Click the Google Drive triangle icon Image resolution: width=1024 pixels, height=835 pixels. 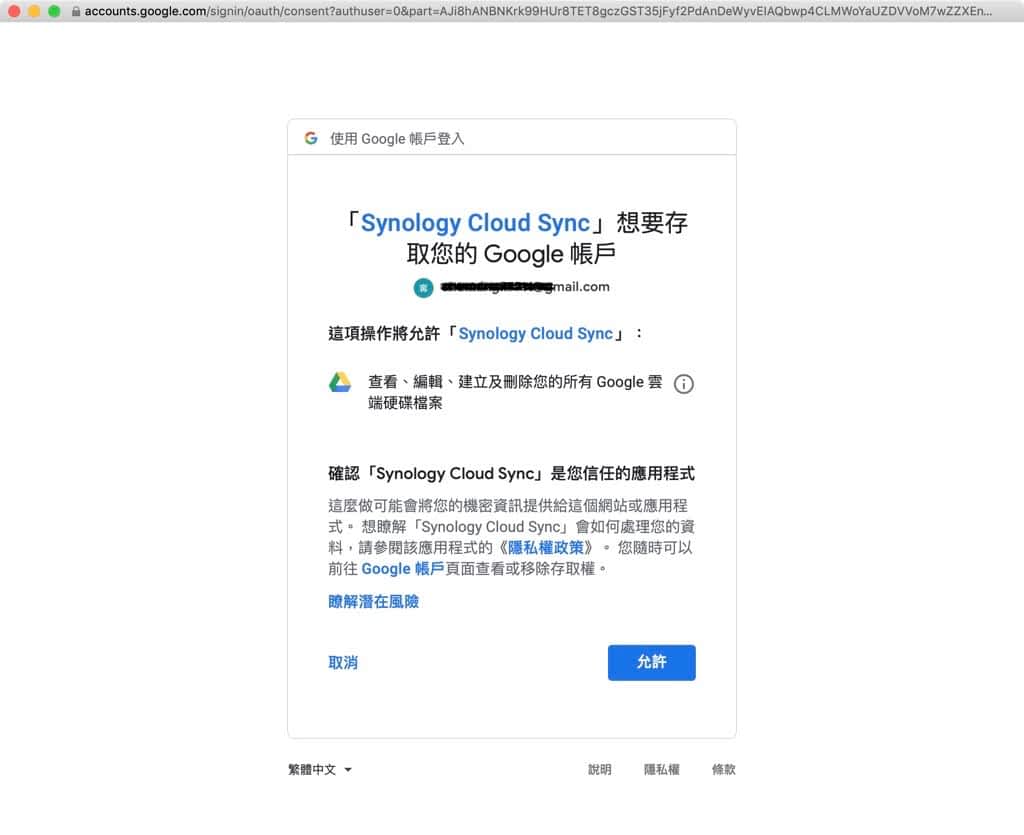[x=340, y=383]
